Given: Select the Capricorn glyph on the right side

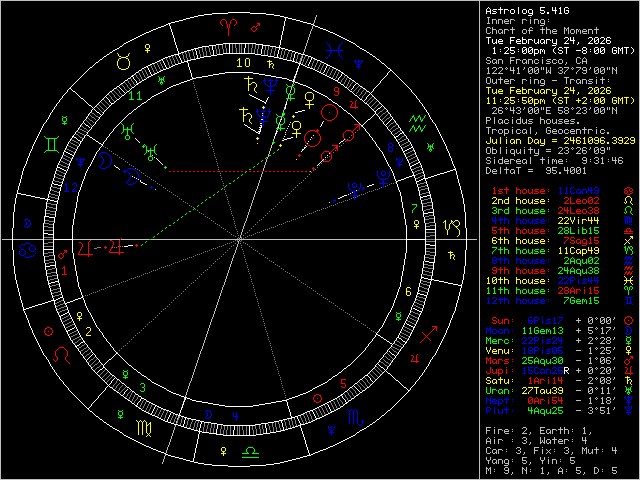Looking at the screenshot, I should pyautogui.click(x=452, y=225).
